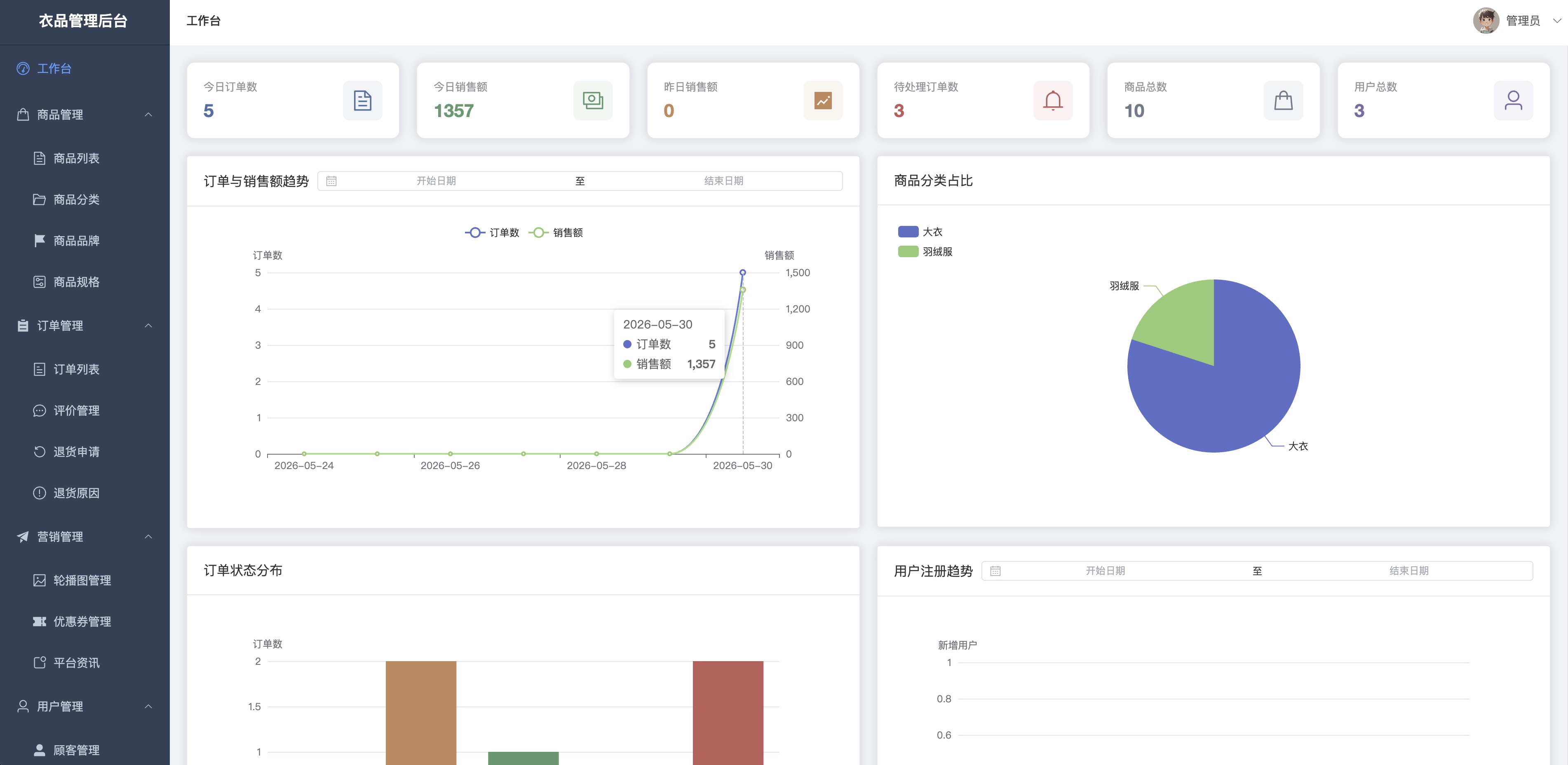Click the 用户管理 person outline icon
The image size is (1568, 765).
pyautogui.click(x=23, y=706)
